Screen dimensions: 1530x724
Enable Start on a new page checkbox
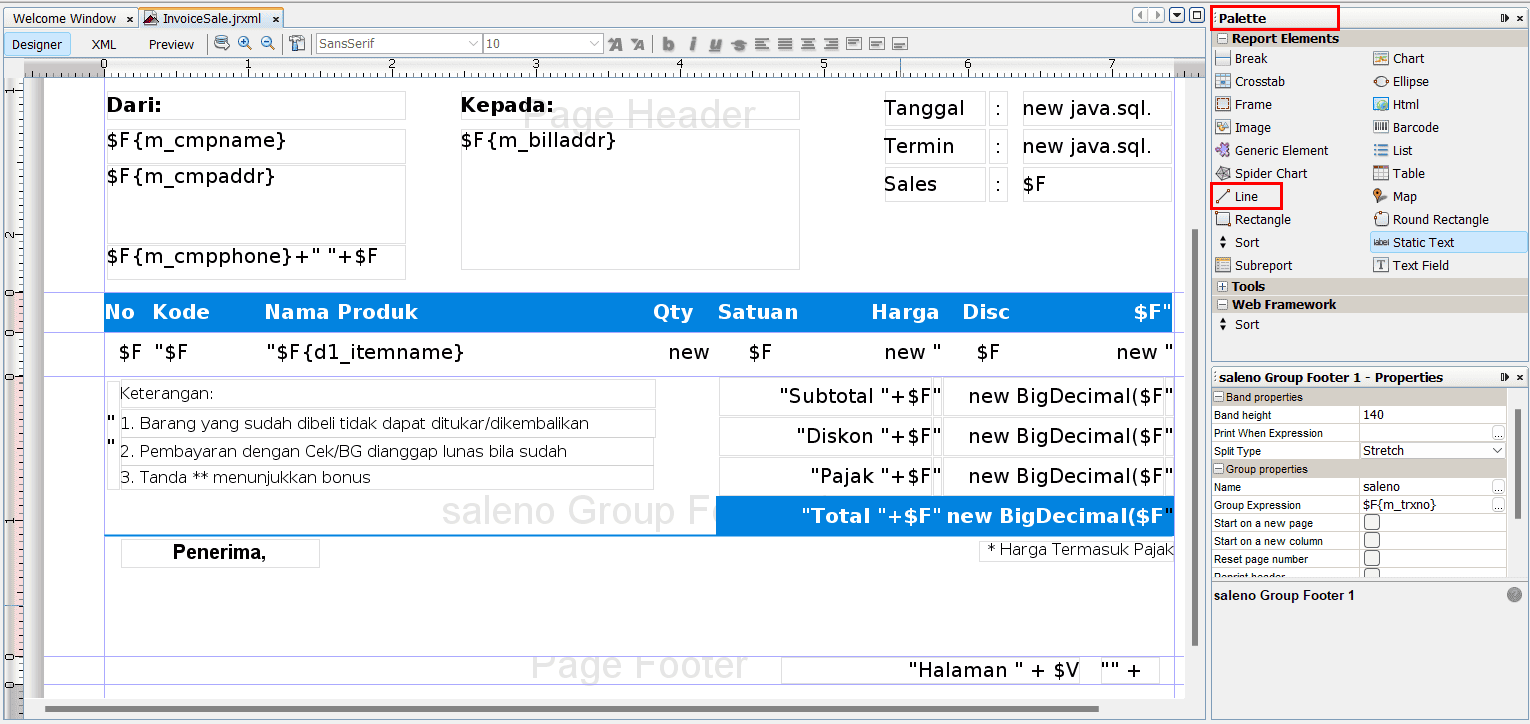click(1372, 523)
